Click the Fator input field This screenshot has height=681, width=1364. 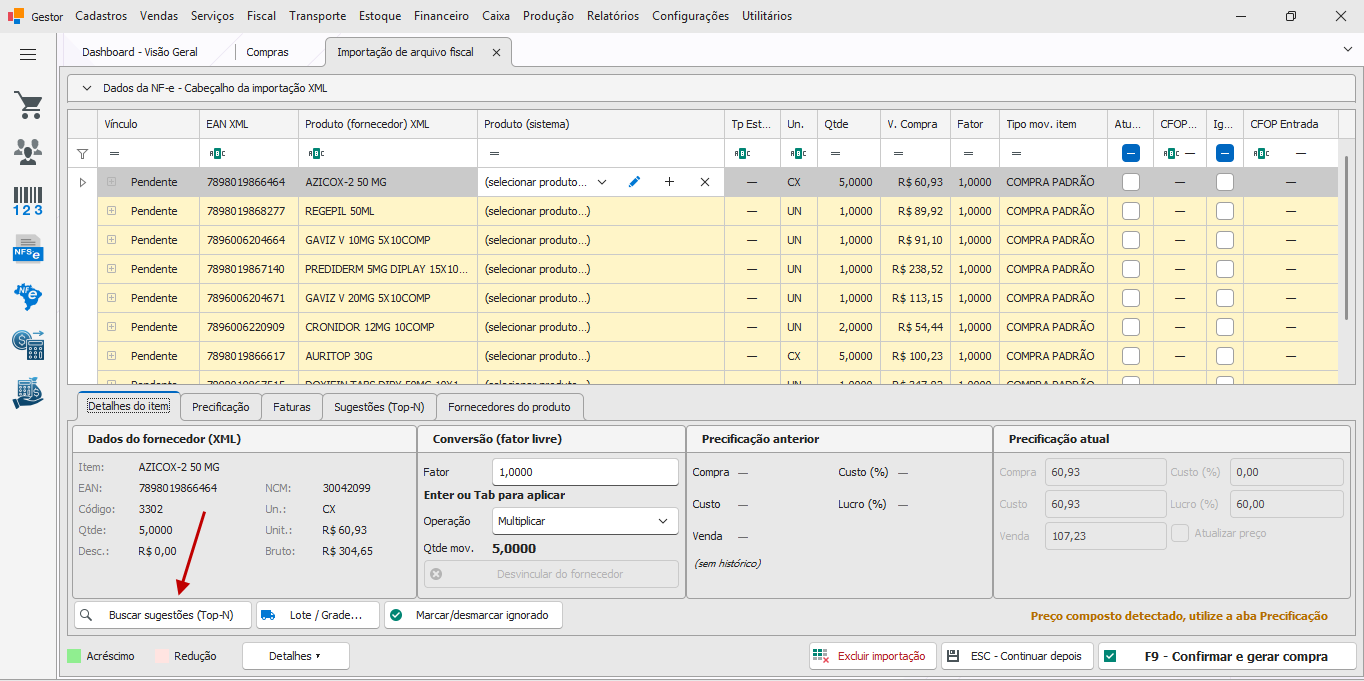click(585, 472)
